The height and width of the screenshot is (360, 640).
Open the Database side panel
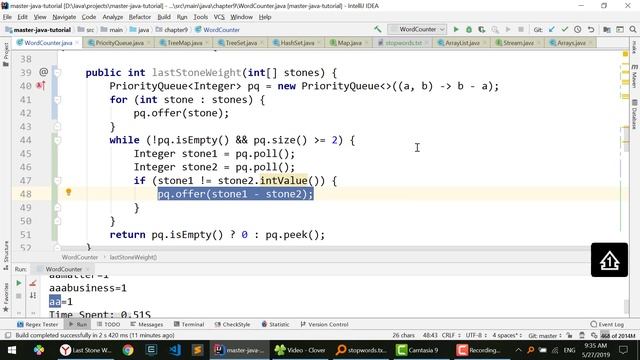(634, 114)
